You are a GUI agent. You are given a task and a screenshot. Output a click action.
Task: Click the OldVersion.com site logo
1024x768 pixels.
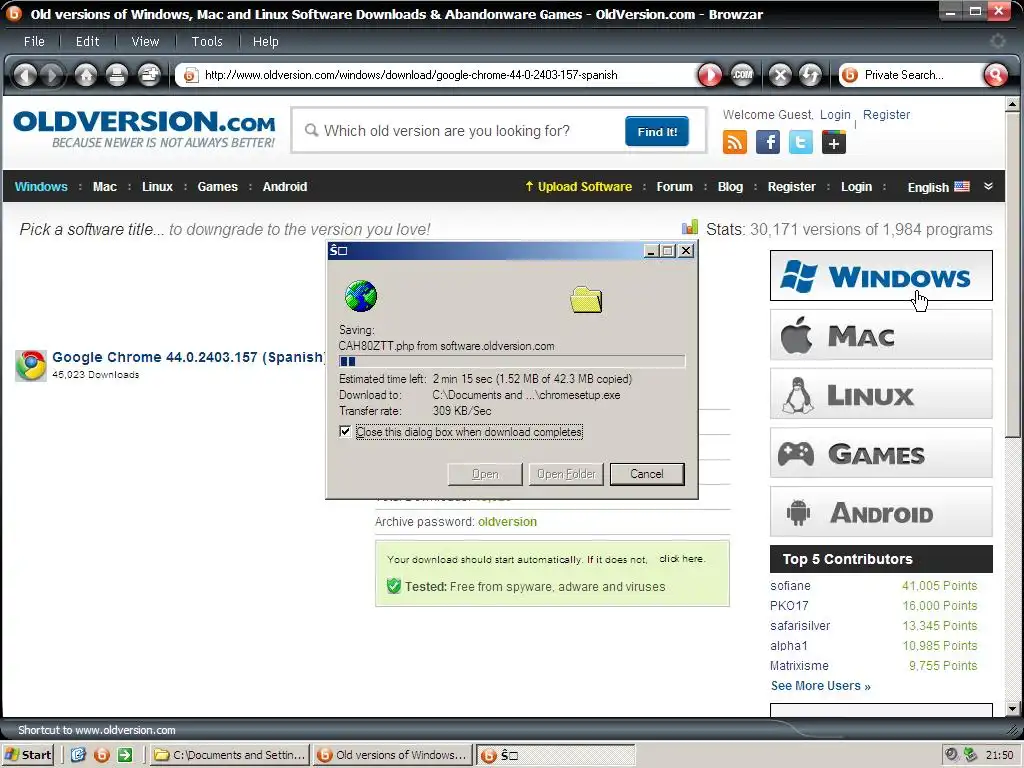pyautogui.click(x=144, y=129)
